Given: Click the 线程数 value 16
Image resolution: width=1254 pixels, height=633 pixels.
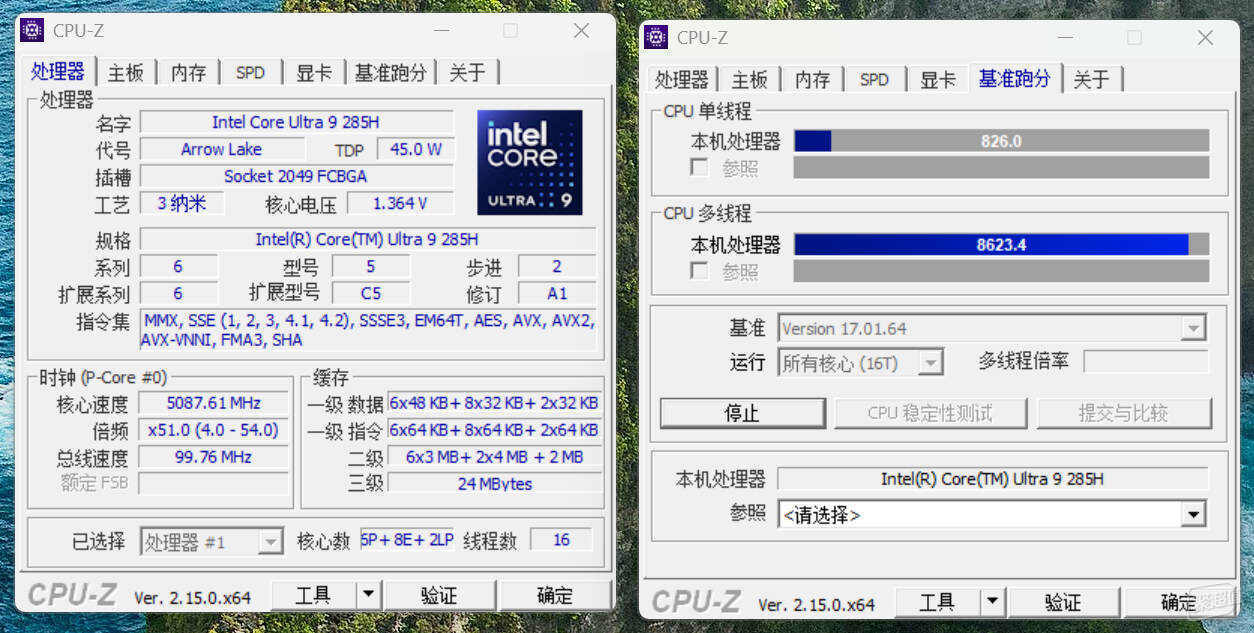Looking at the screenshot, I should tap(561, 540).
